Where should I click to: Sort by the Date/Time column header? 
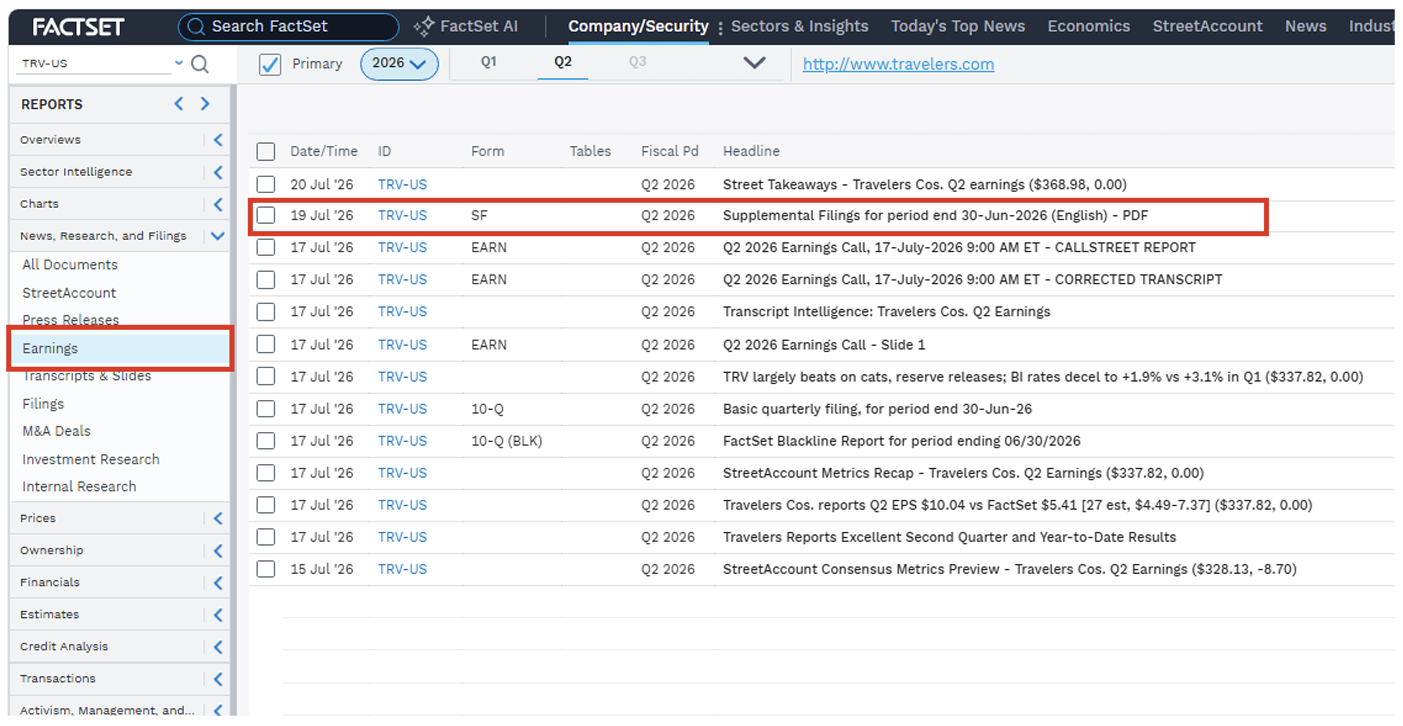(x=324, y=151)
